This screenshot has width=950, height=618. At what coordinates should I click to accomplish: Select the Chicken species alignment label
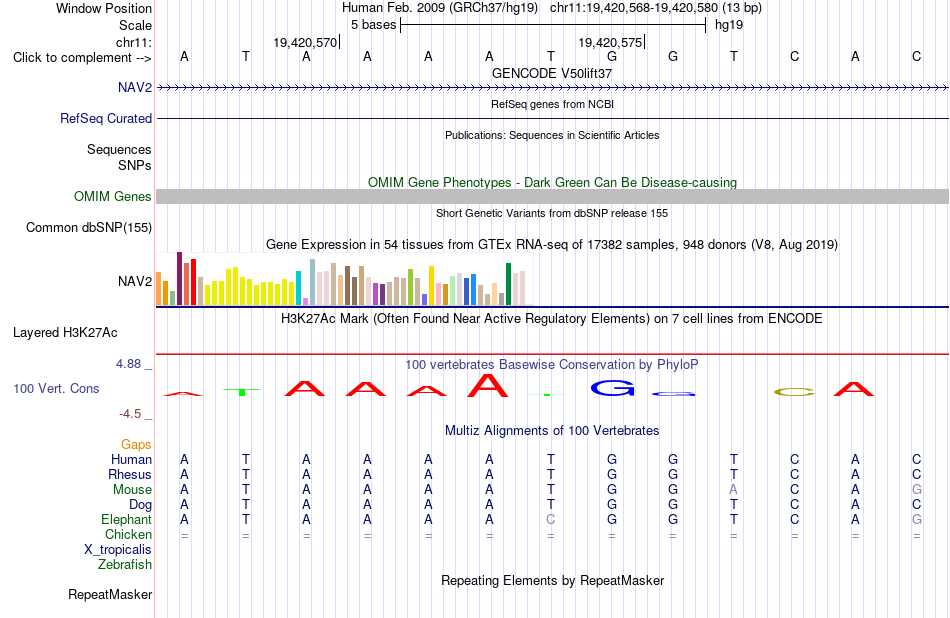coord(128,534)
